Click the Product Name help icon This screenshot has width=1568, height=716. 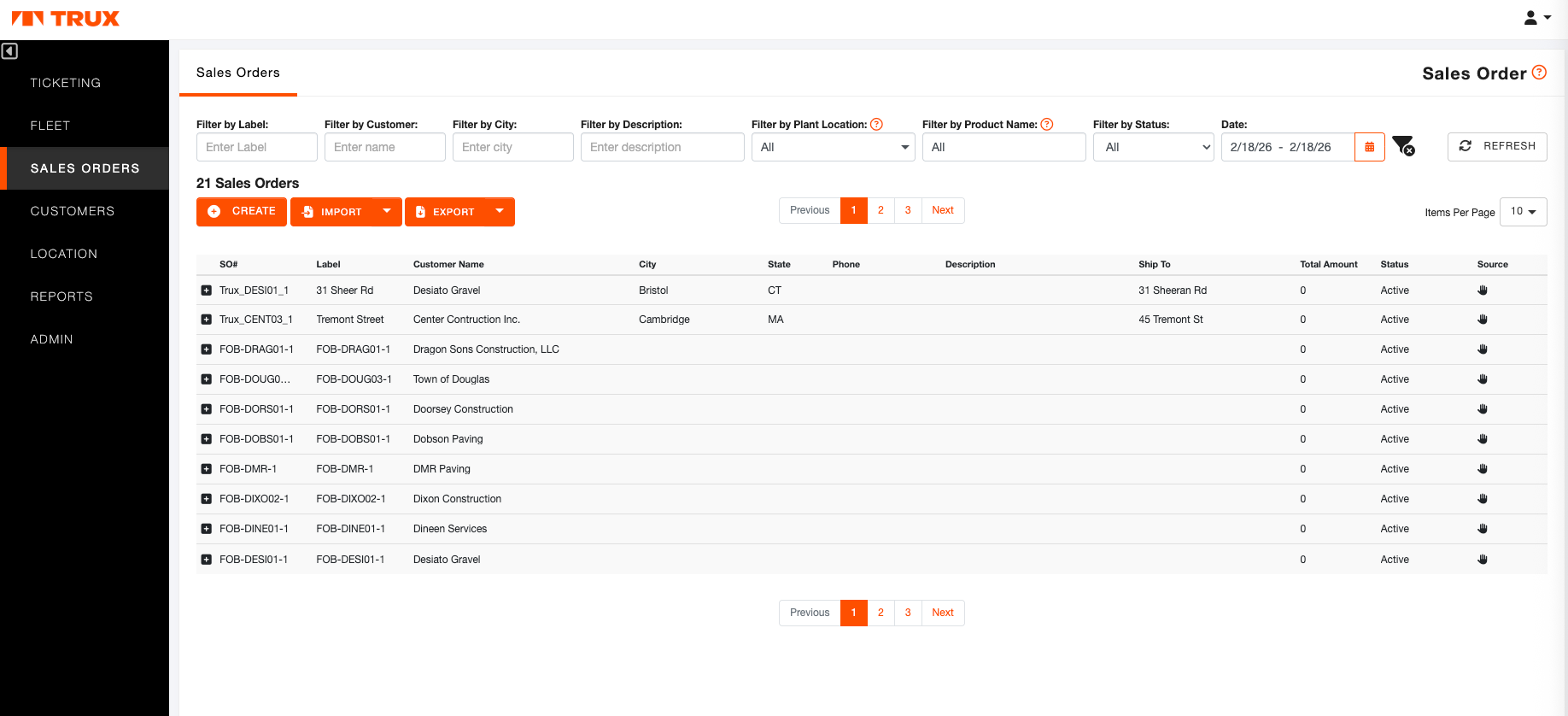[1047, 125]
